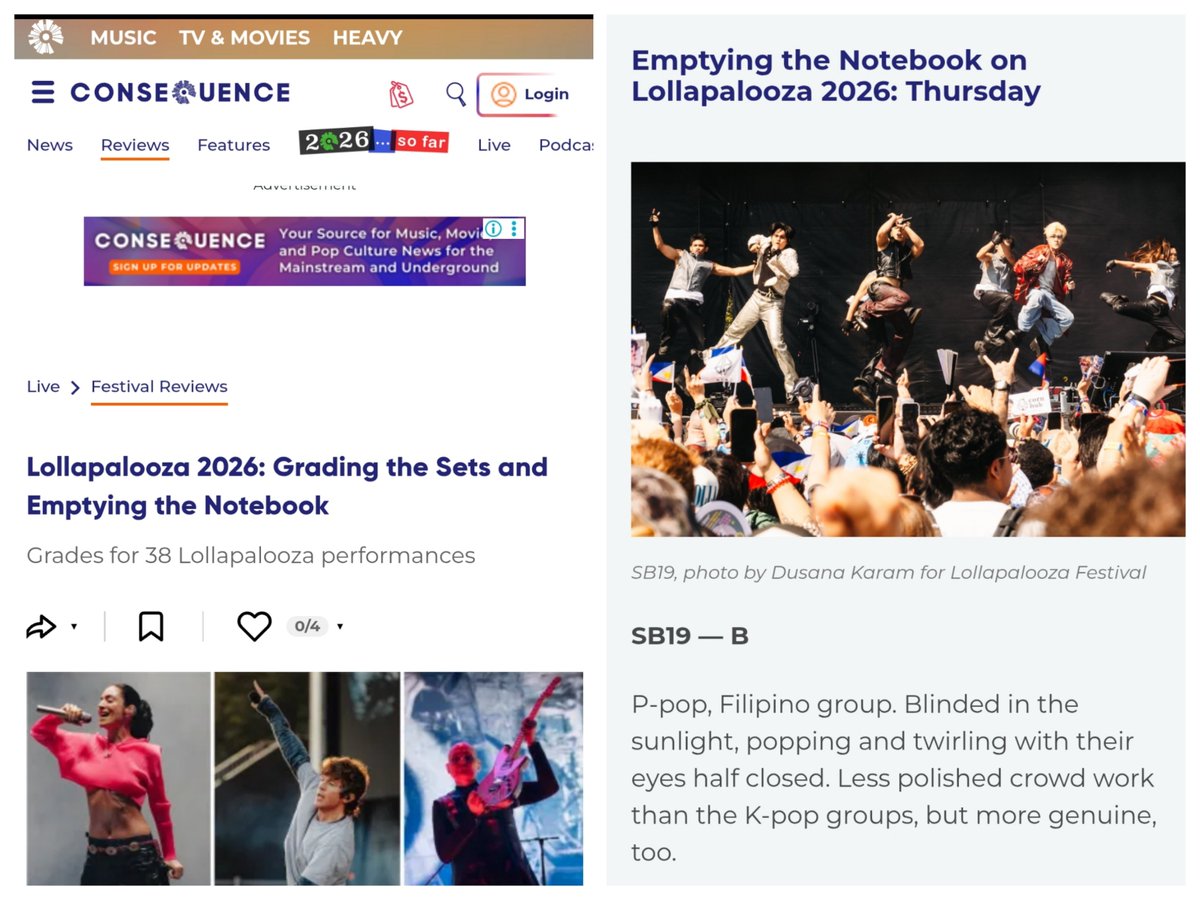Expand the reactions dropdown next to 0/4
The width and height of the screenshot is (1200, 900).
pos(340,627)
